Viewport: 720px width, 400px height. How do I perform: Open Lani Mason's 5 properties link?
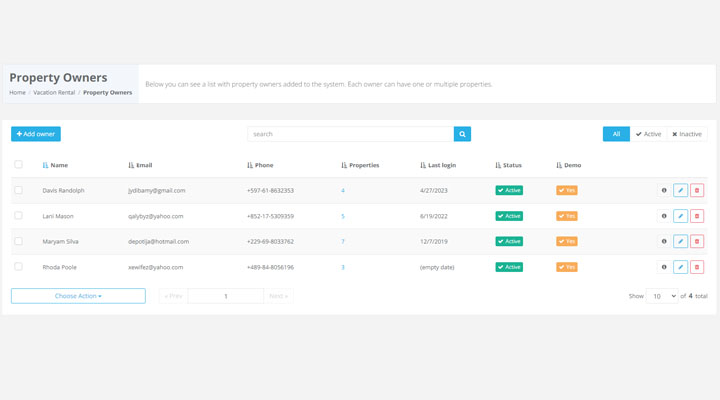click(343, 216)
